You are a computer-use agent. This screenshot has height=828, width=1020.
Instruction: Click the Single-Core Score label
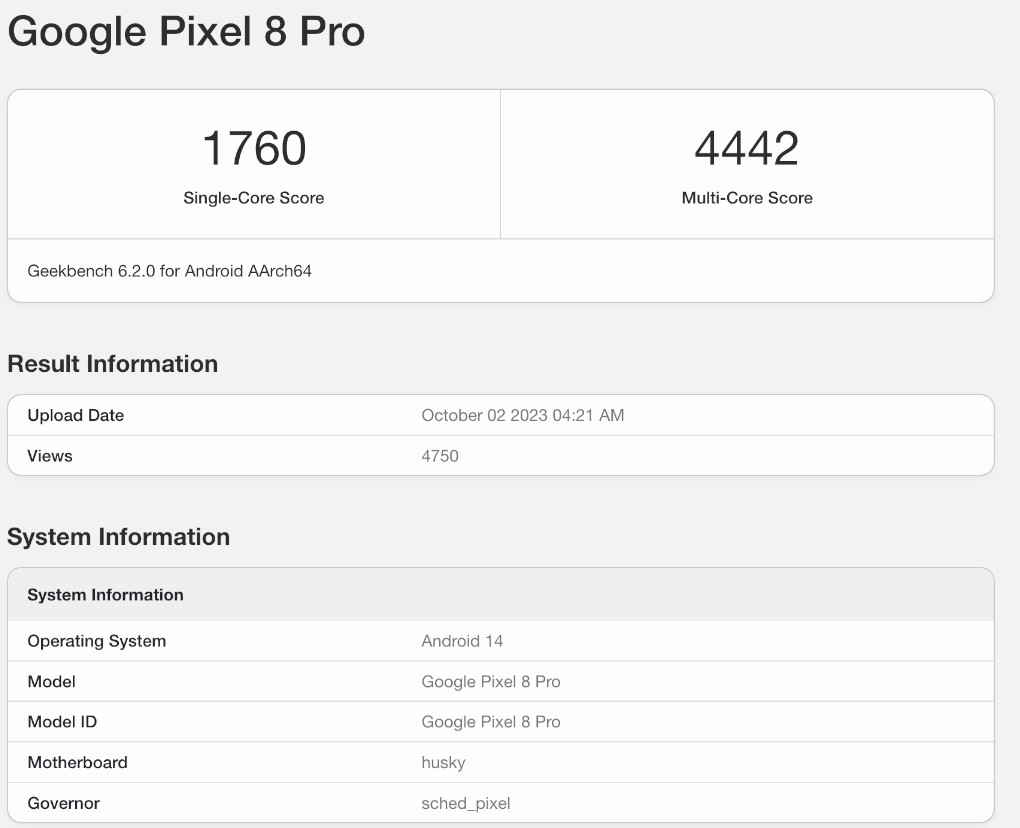[x=254, y=198]
